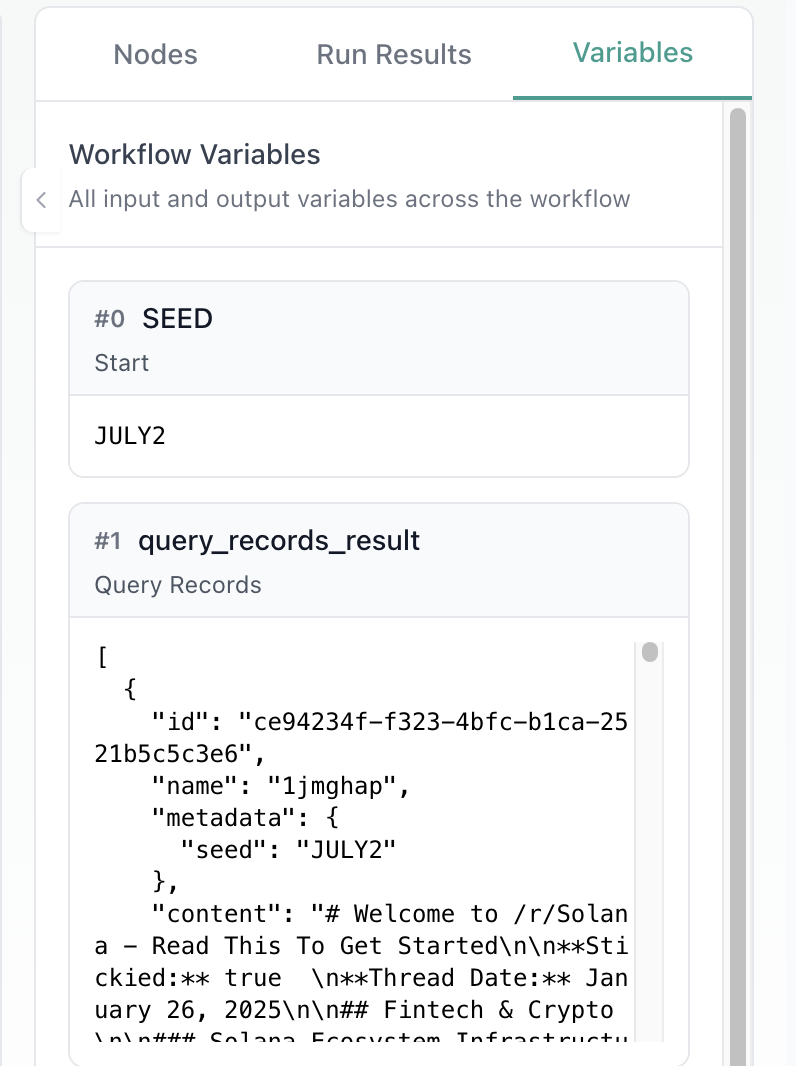Collapse the panel using the left chevron arrow

pos(41,199)
